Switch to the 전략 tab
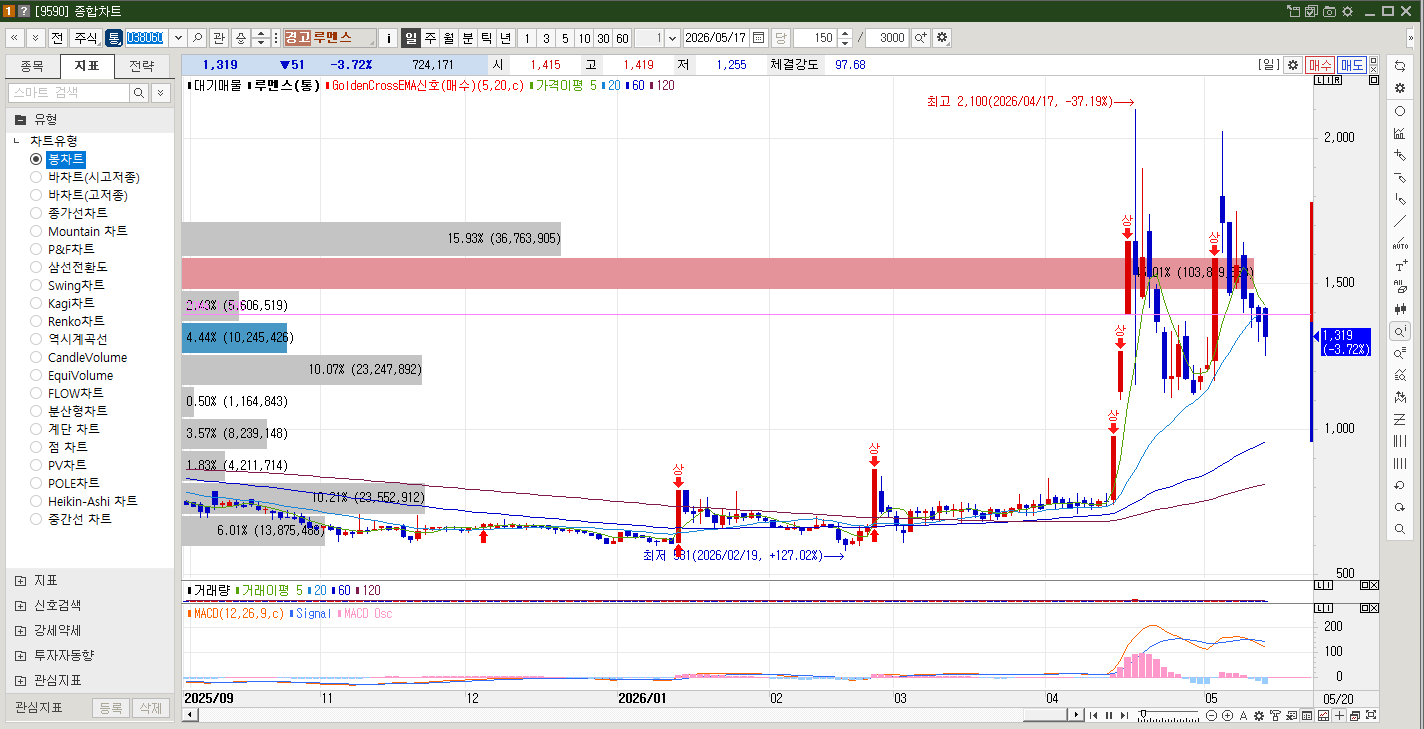This screenshot has width=1424, height=729. 143,67
